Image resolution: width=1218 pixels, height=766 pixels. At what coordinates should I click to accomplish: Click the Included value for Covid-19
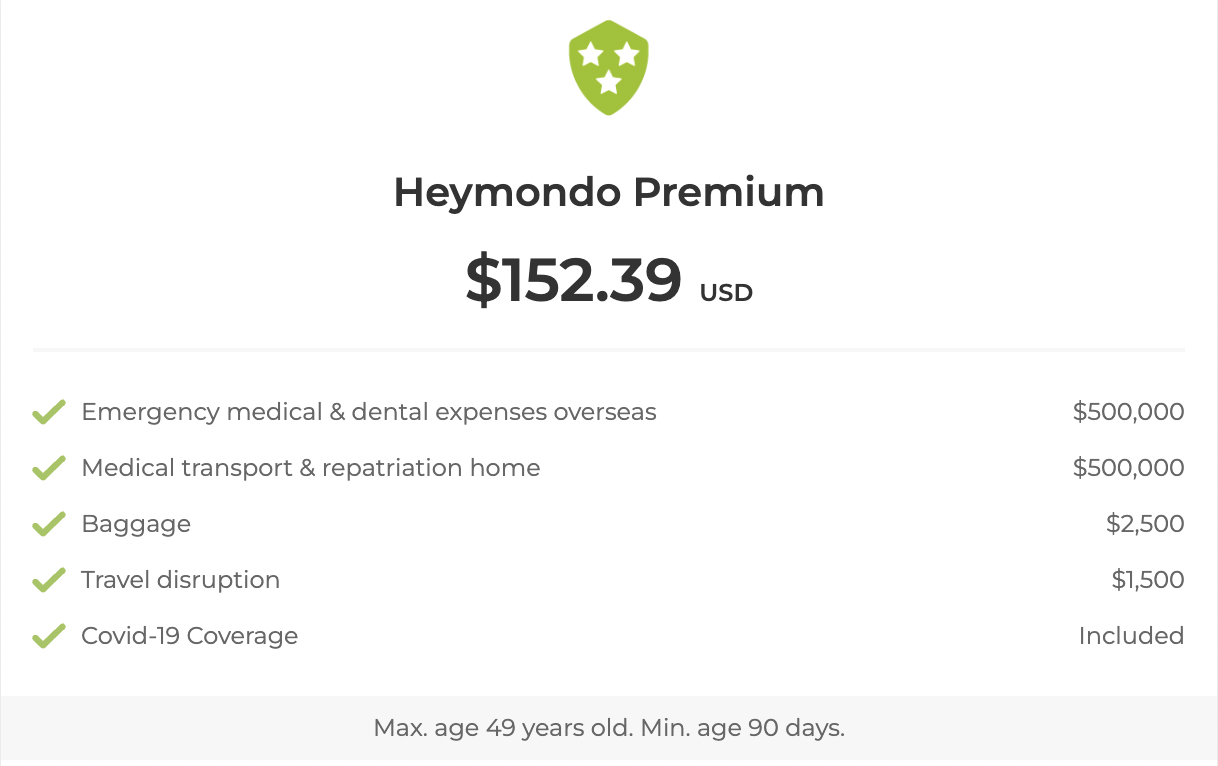(1132, 636)
